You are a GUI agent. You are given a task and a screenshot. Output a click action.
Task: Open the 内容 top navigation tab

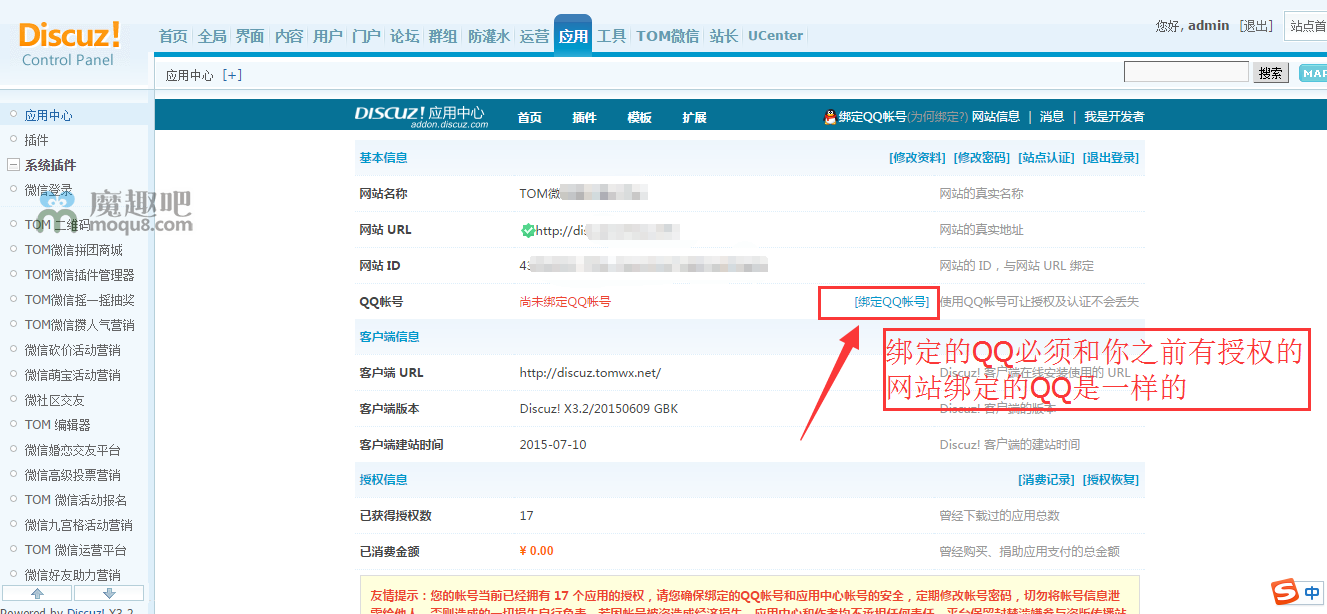point(289,36)
